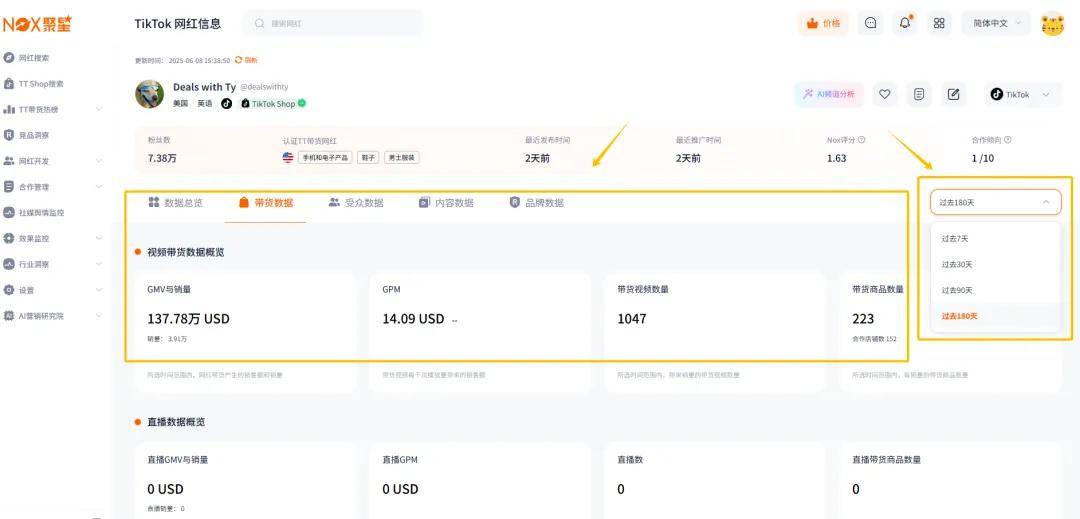Viewport: 1080px width, 519px height.
Task: Collapse the 过去180天 time range dropdown
Action: tap(995, 202)
